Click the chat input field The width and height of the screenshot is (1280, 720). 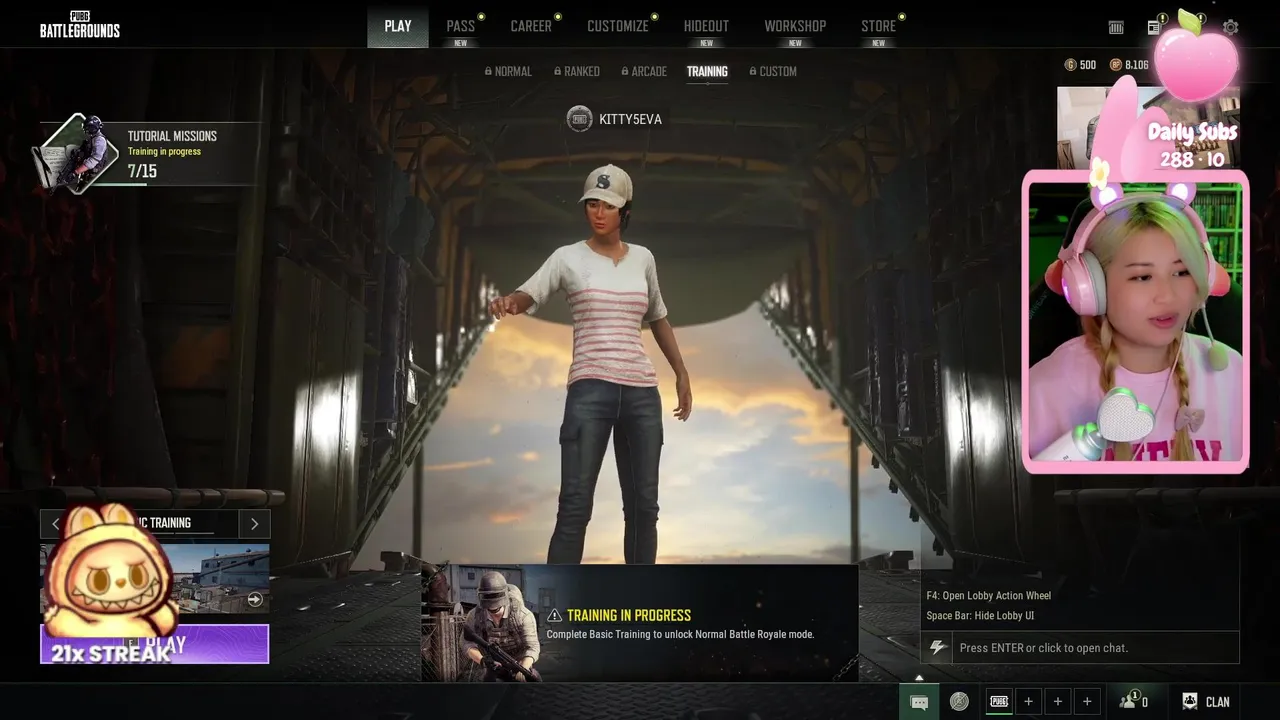click(1095, 648)
